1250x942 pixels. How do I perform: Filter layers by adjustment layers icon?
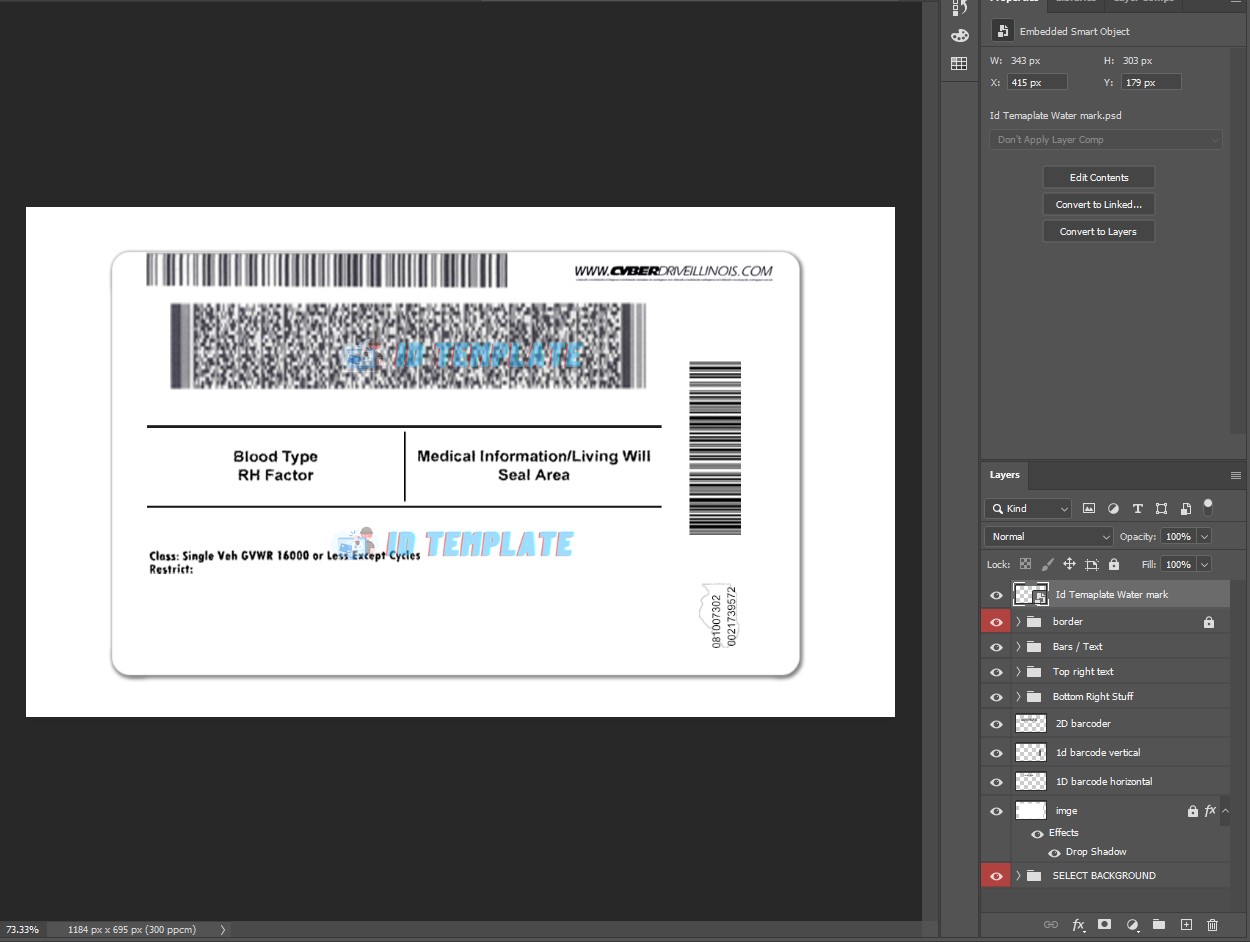1113,508
